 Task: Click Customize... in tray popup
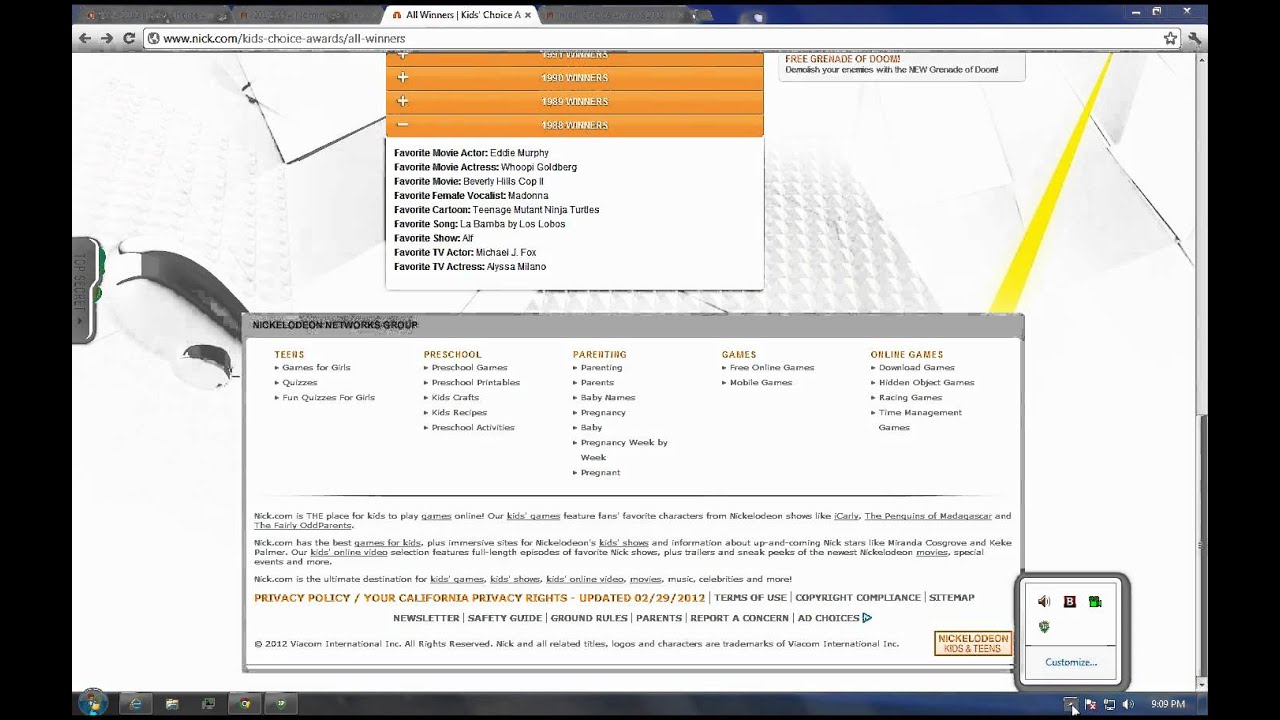coord(1071,662)
